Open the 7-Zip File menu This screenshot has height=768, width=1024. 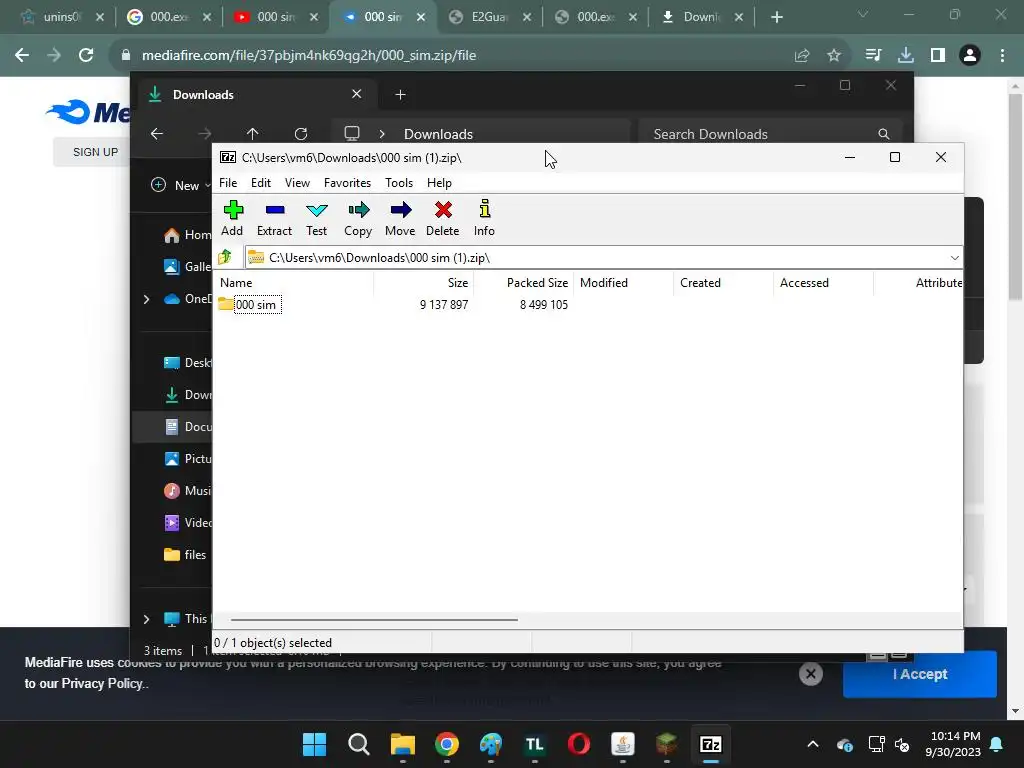(228, 183)
